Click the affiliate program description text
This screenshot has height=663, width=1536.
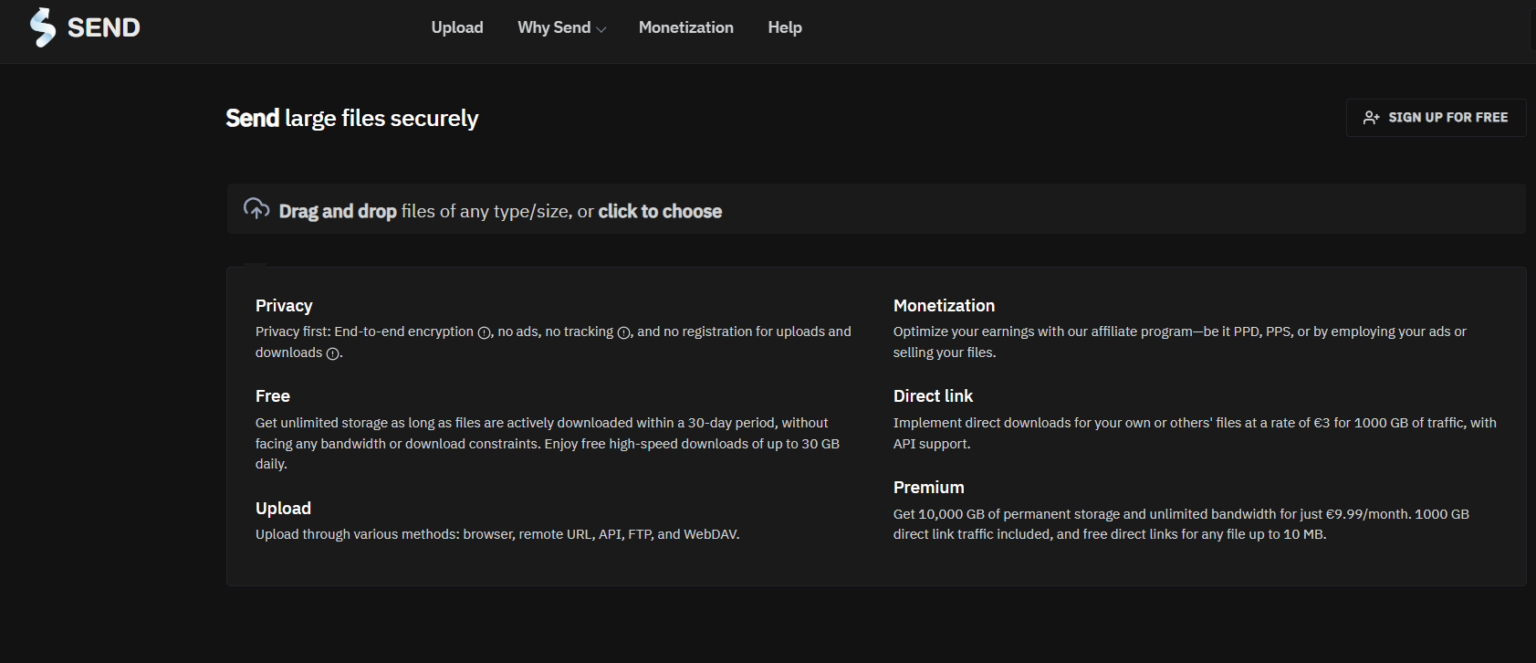pyautogui.click(x=1180, y=342)
